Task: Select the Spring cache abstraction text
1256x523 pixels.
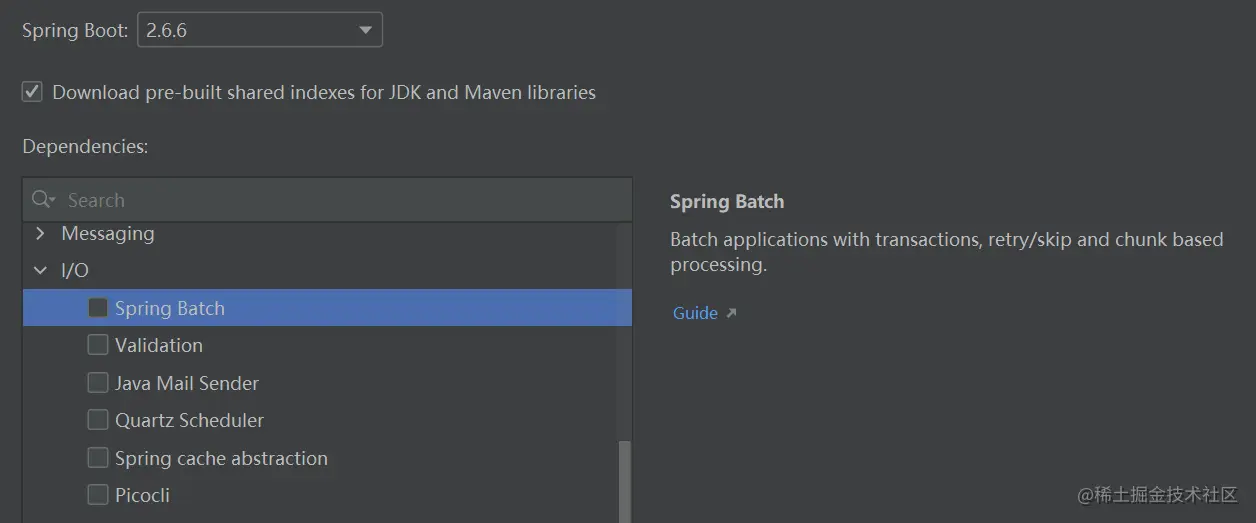Action: click(x=221, y=458)
